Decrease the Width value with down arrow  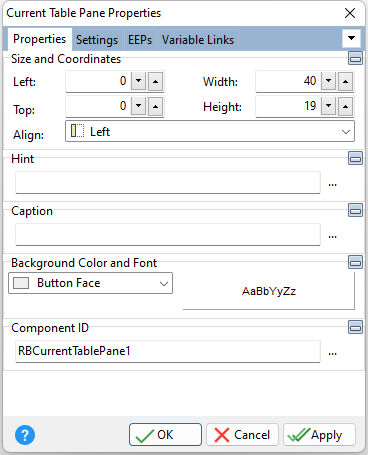pyautogui.click(x=329, y=81)
